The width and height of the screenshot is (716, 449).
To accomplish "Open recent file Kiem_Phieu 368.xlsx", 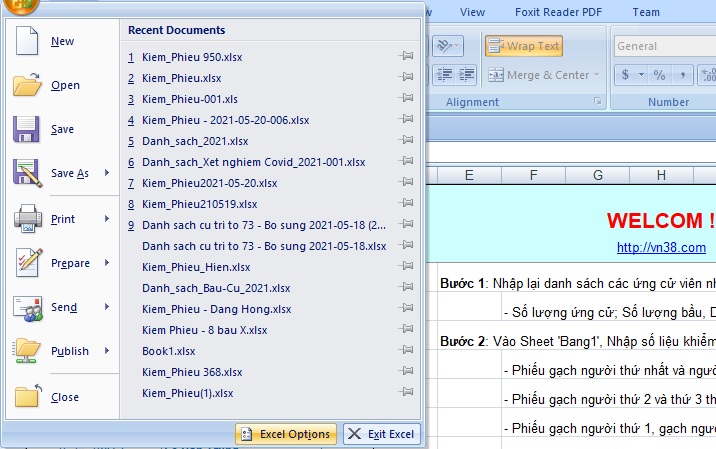I will [x=182, y=372].
